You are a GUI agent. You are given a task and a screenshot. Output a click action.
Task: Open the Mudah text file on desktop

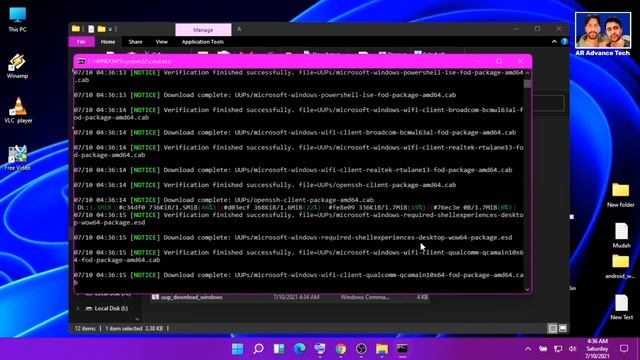[x=621, y=236]
